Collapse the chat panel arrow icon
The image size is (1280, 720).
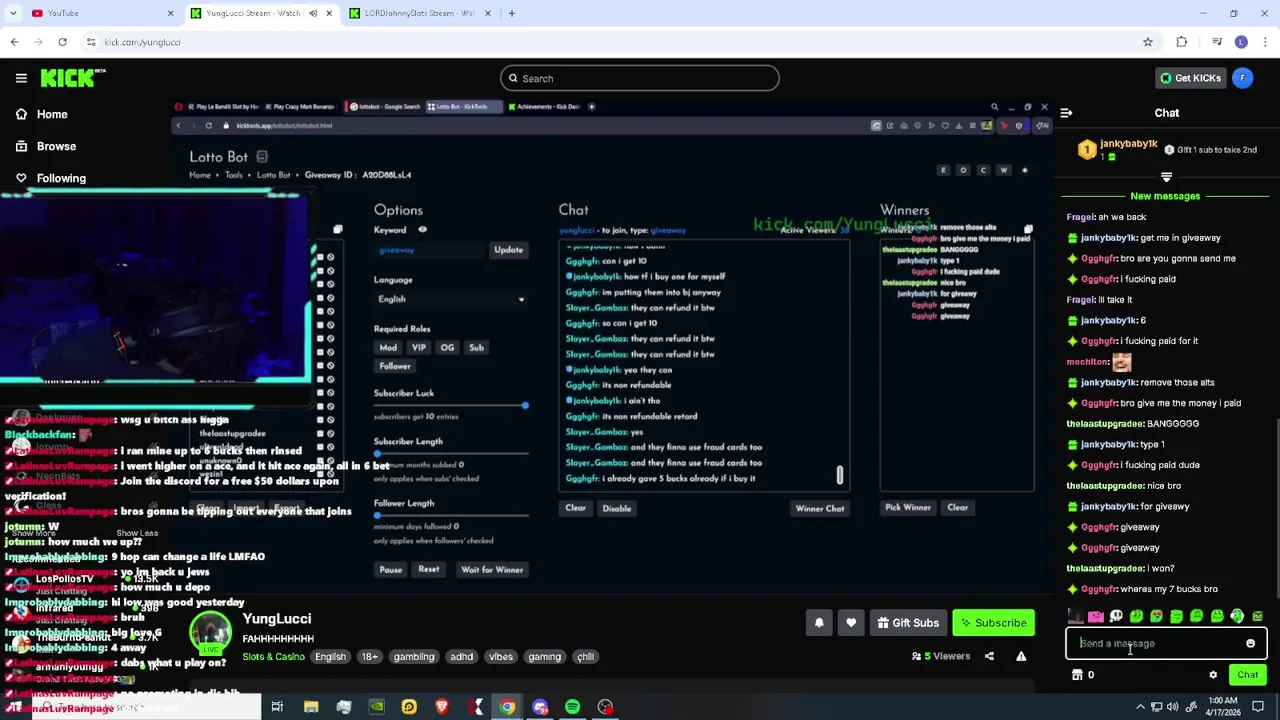point(1066,113)
